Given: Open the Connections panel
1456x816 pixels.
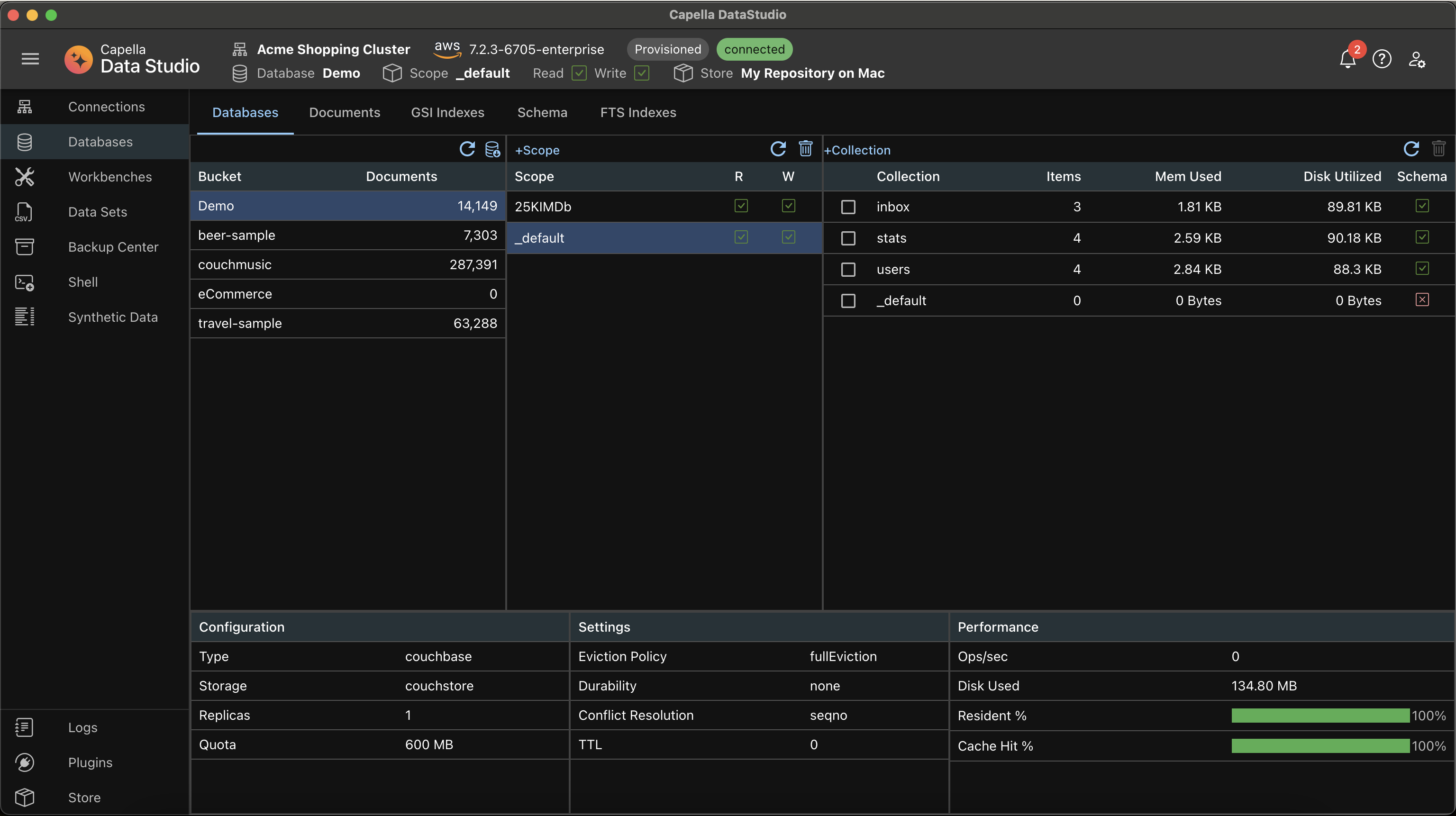Looking at the screenshot, I should click(x=106, y=107).
